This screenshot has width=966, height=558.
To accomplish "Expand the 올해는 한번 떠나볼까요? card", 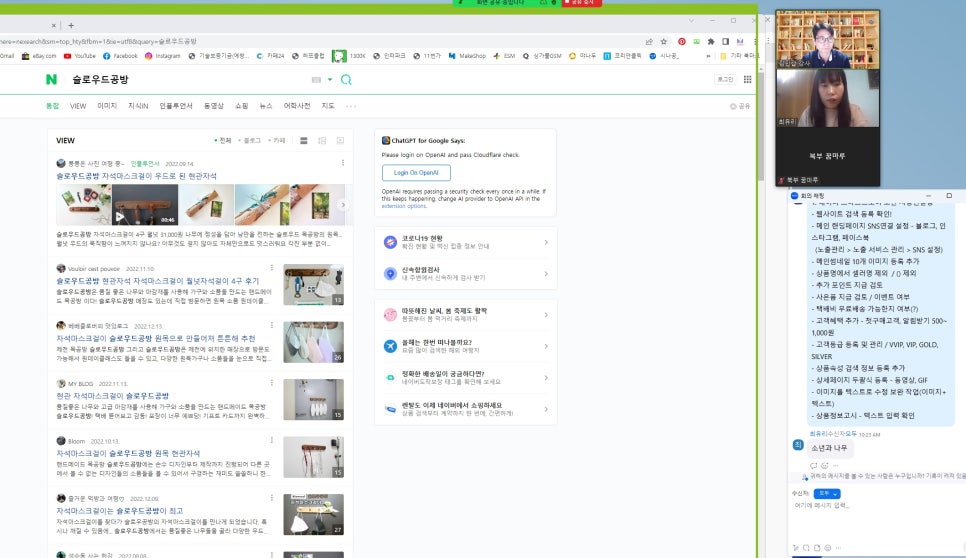I will click(x=466, y=346).
